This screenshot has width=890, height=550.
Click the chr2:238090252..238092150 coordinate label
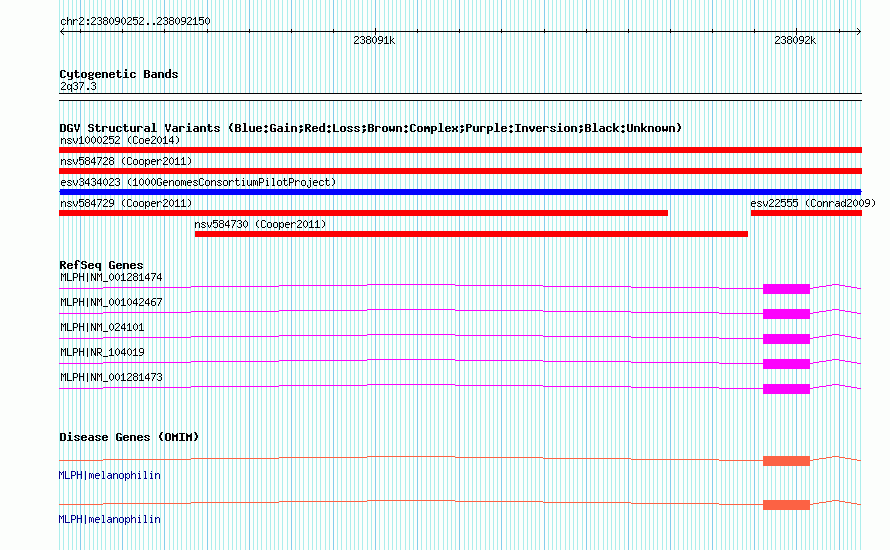click(135, 22)
